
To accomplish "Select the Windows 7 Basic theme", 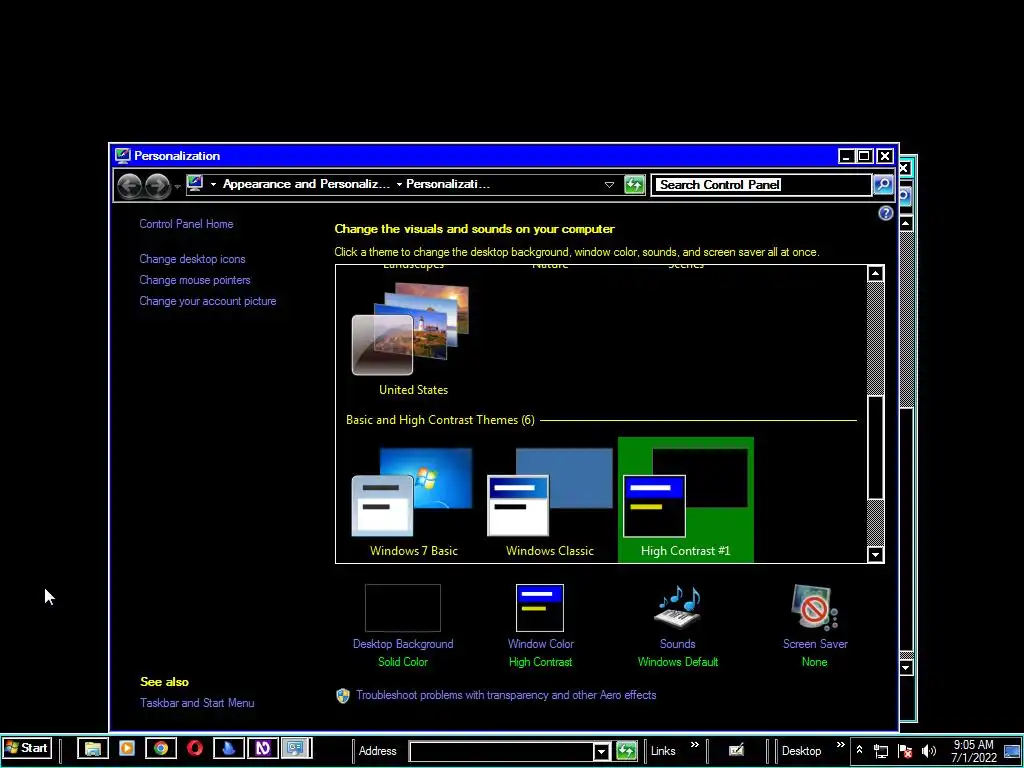I will pyautogui.click(x=413, y=500).
